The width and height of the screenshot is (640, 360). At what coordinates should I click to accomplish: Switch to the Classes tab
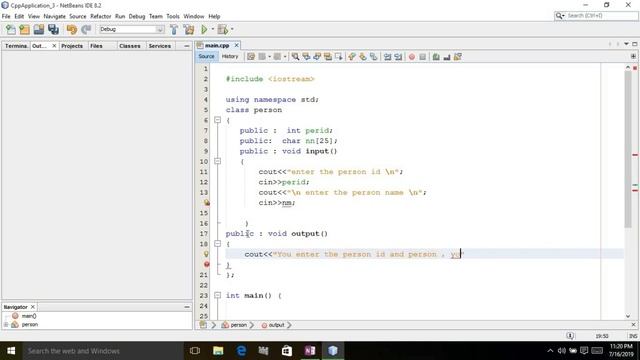130,46
